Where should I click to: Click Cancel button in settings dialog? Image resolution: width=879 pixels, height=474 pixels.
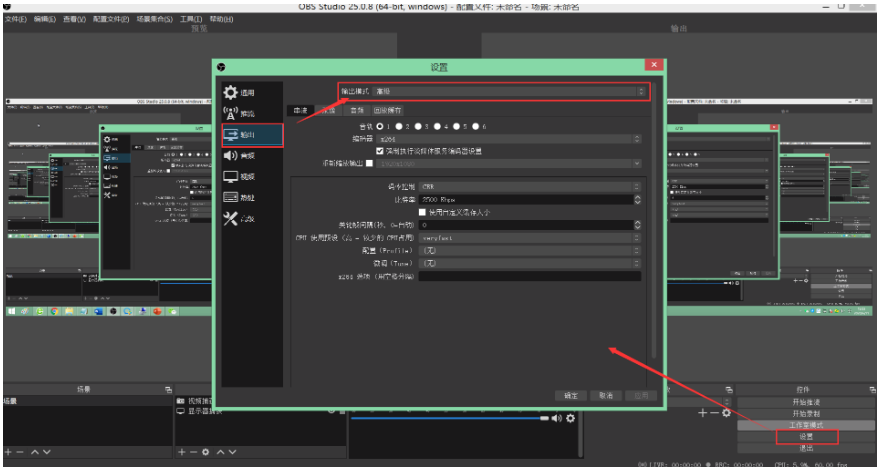(606, 396)
